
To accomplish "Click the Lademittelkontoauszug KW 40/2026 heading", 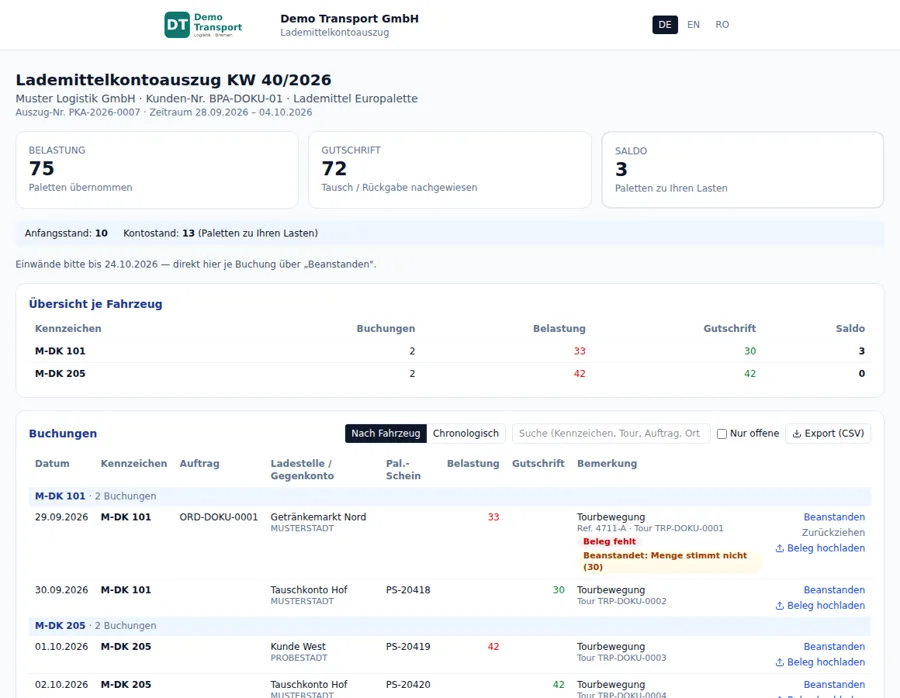I will [x=173, y=80].
